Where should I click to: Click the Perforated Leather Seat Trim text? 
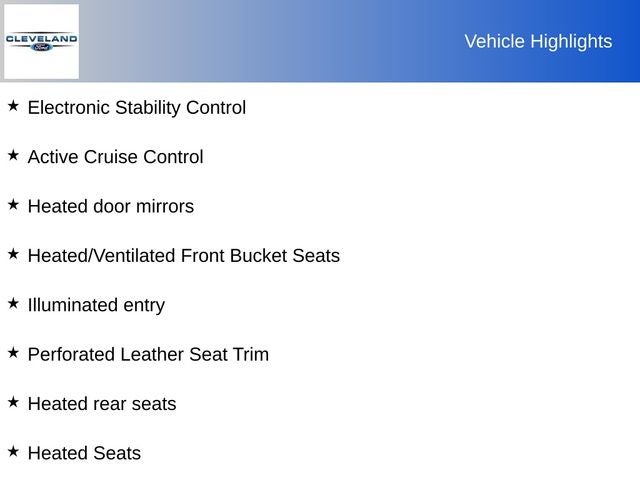[x=148, y=354]
